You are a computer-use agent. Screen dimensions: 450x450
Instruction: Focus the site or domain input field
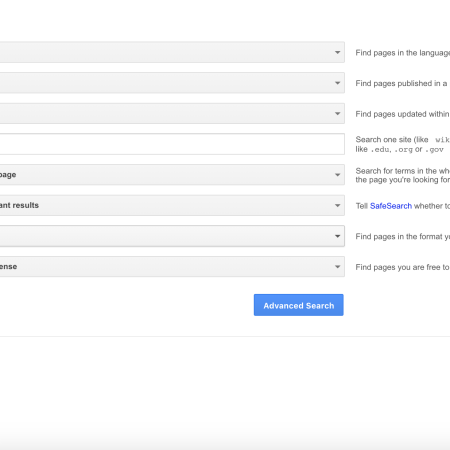point(172,144)
